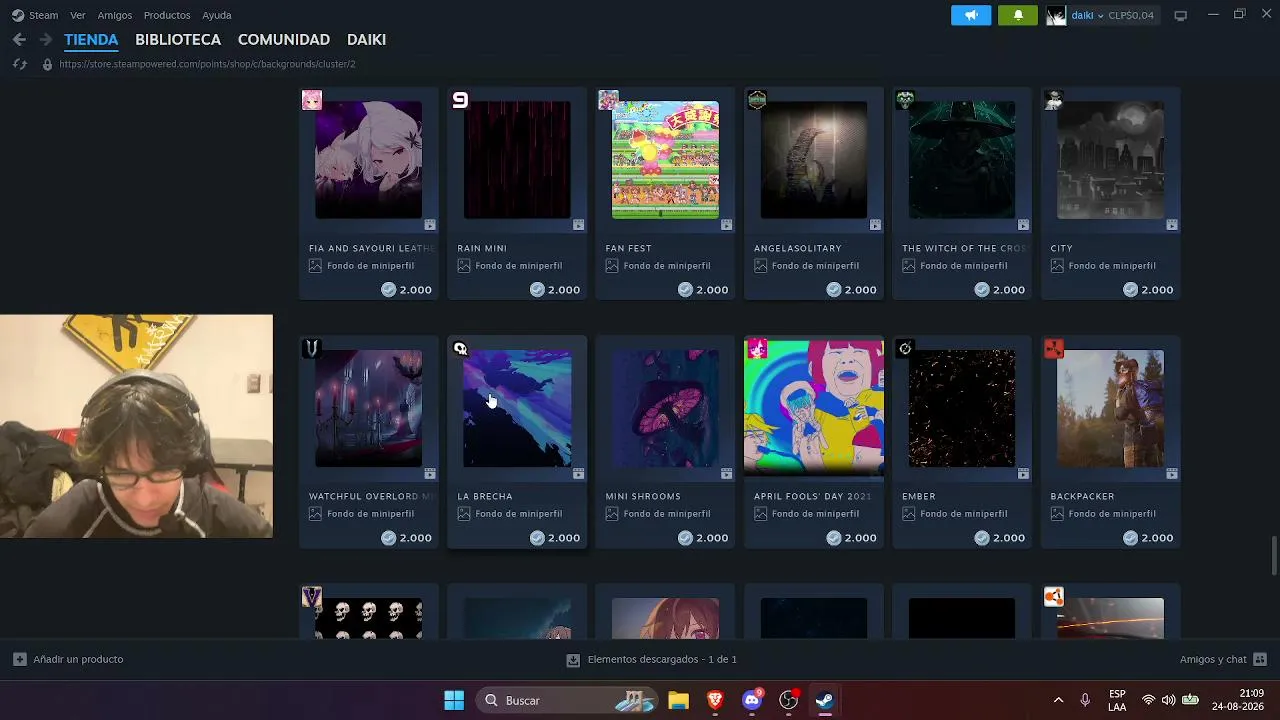
Task: Select the Fan Fest background thumbnail
Action: point(665,160)
